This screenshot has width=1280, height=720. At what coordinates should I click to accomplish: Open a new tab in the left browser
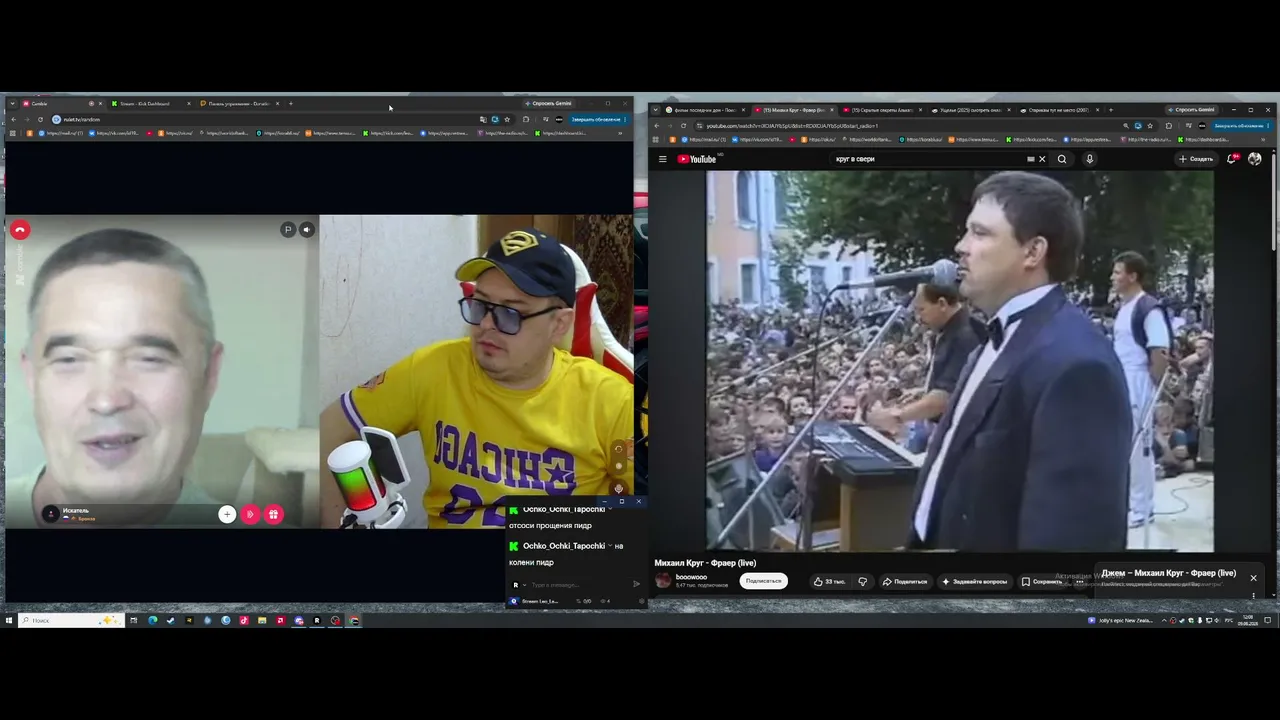pyautogui.click(x=291, y=103)
